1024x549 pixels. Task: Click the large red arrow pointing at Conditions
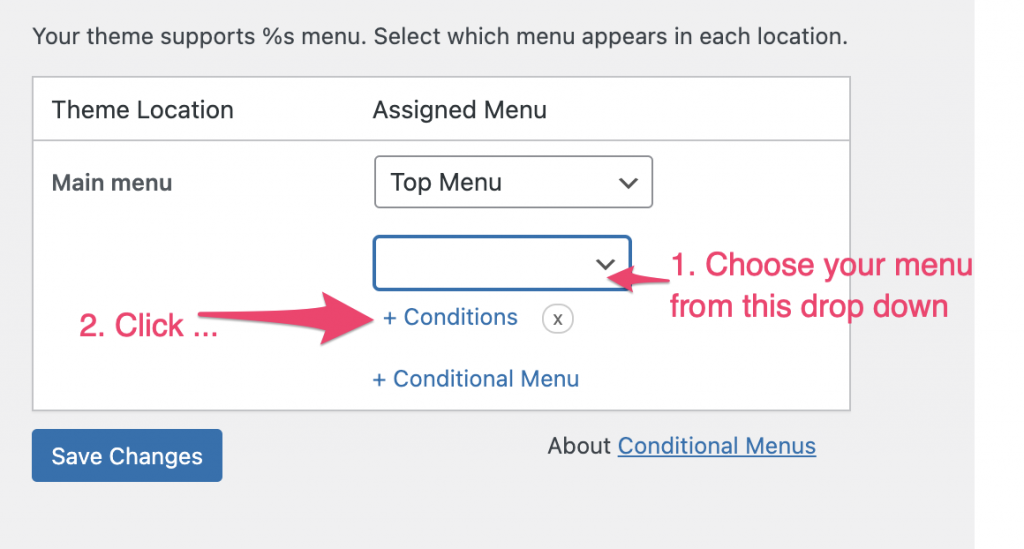pos(285,318)
